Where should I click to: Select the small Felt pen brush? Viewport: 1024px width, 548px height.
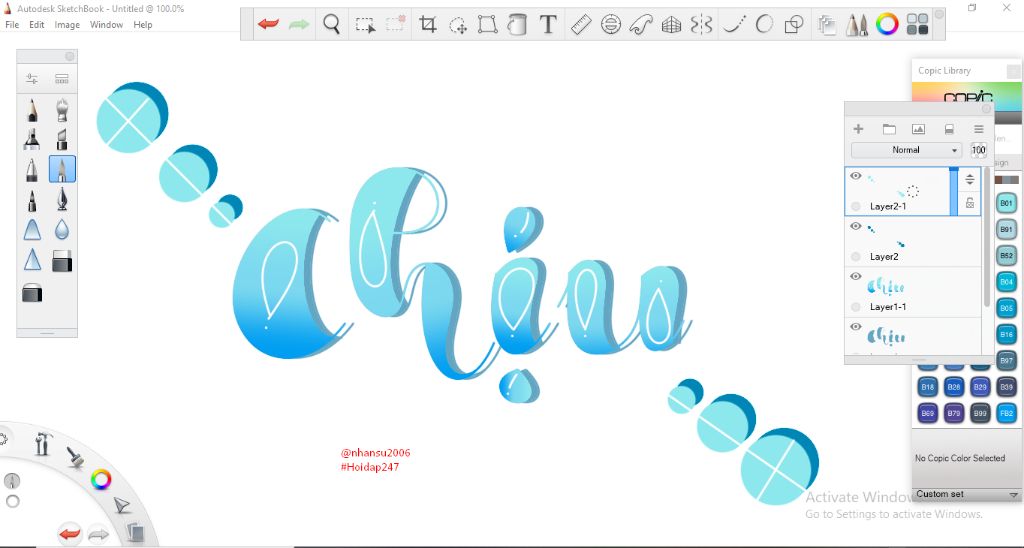(32, 199)
